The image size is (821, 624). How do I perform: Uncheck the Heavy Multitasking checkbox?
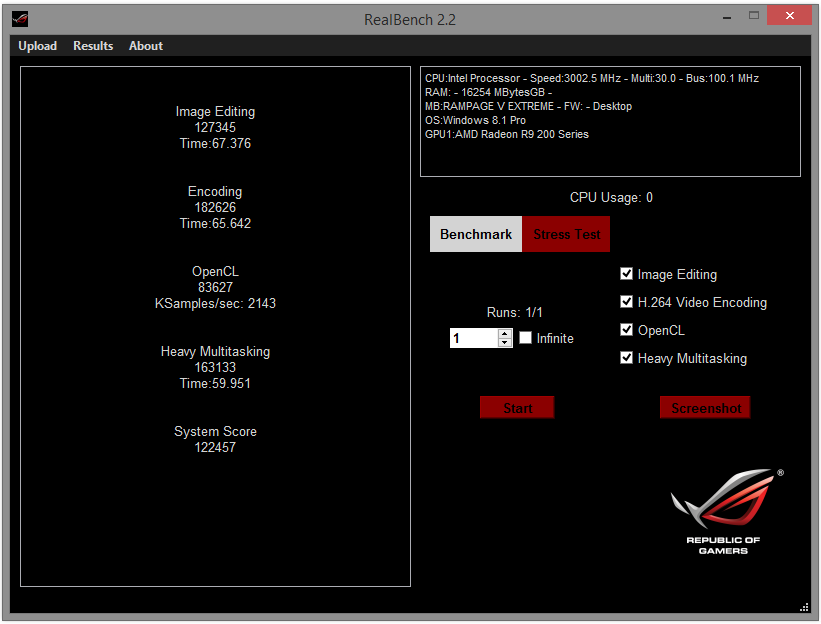[x=626, y=358]
